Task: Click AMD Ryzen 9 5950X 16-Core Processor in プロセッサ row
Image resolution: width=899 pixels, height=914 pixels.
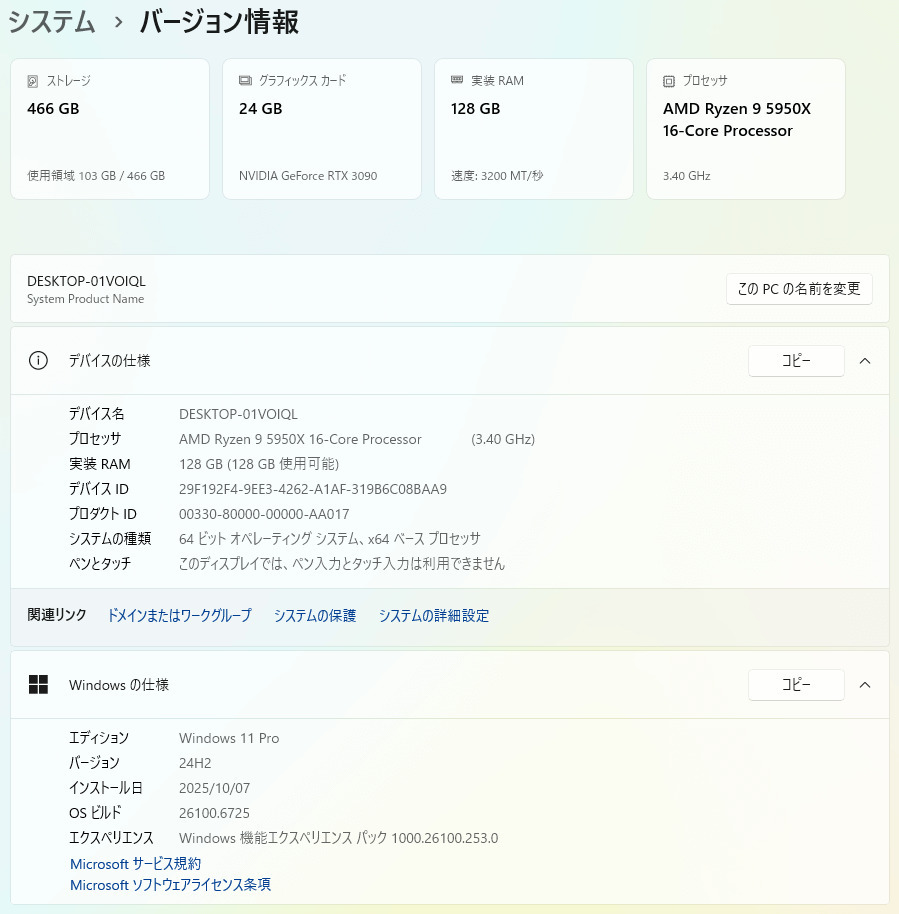Action: click(x=300, y=439)
